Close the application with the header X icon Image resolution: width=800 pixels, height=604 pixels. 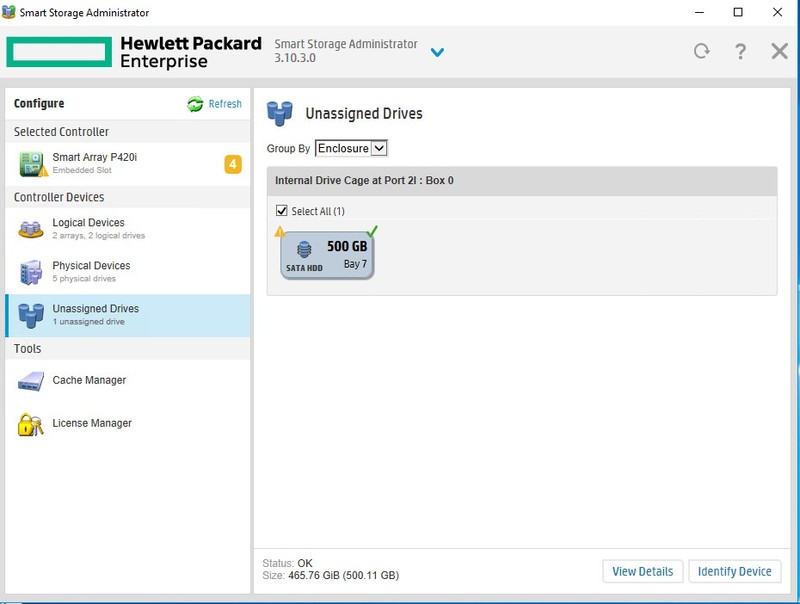pos(779,51)
